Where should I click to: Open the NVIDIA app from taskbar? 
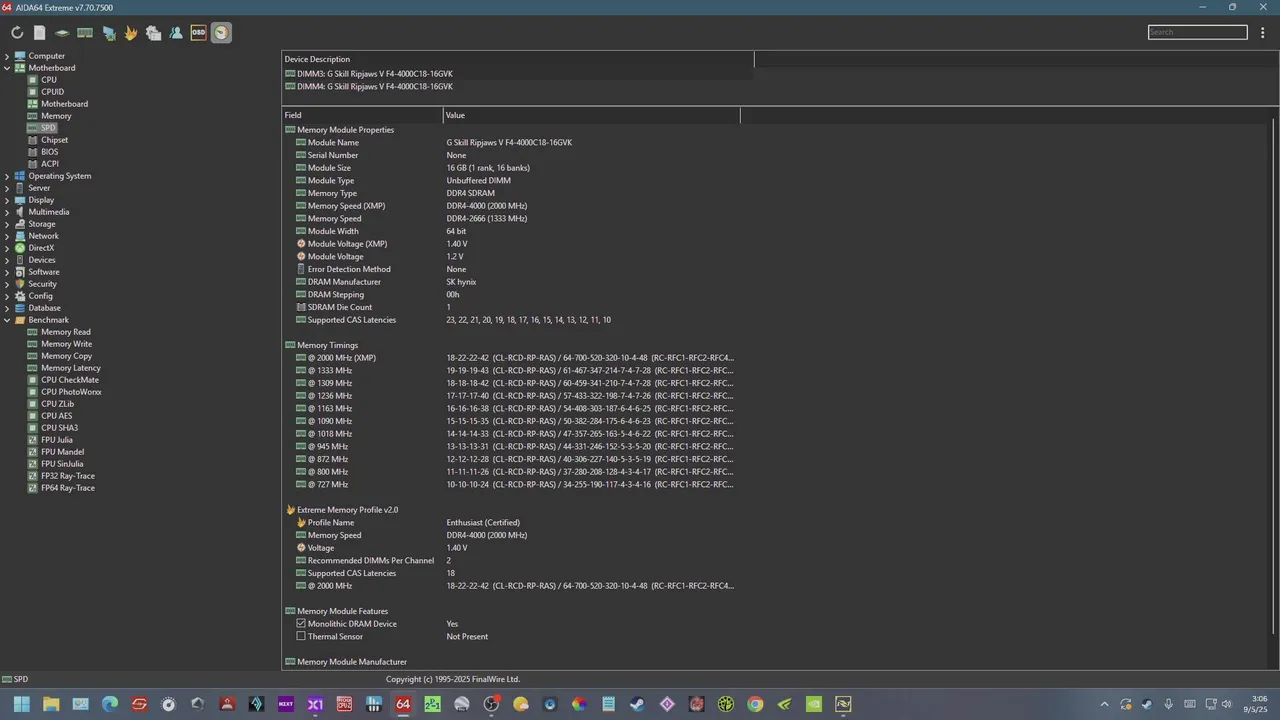(x=813, y=704)
